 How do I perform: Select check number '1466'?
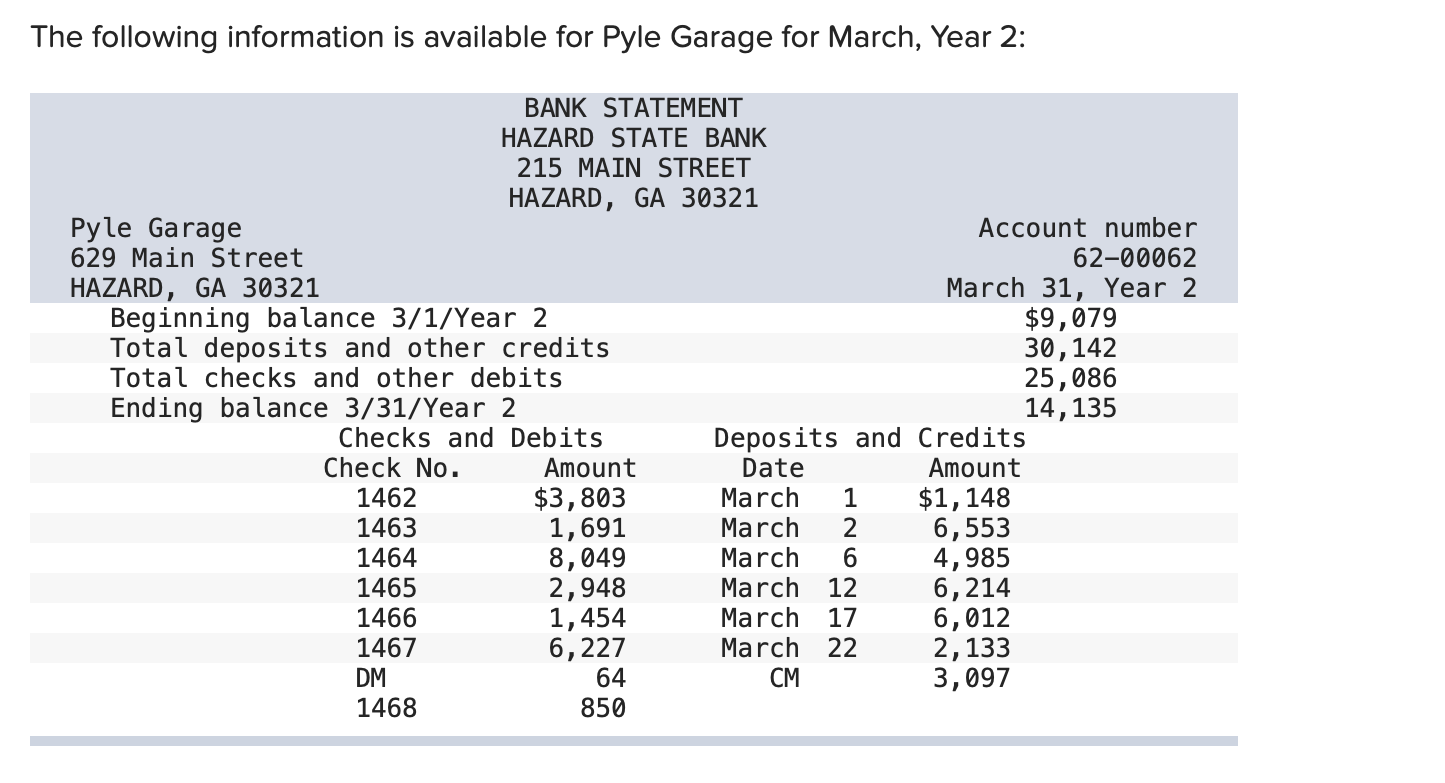tap(386, 618)
